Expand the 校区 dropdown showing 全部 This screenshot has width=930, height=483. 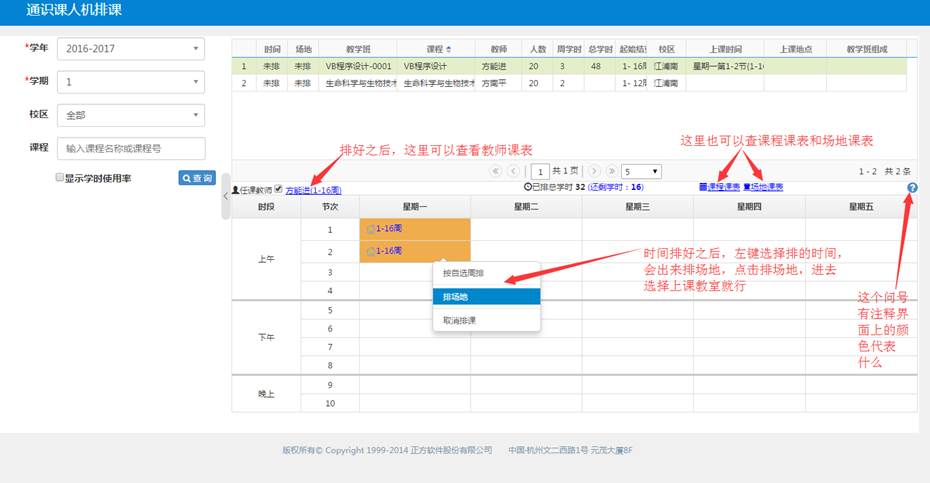click(x=130, y=115)
